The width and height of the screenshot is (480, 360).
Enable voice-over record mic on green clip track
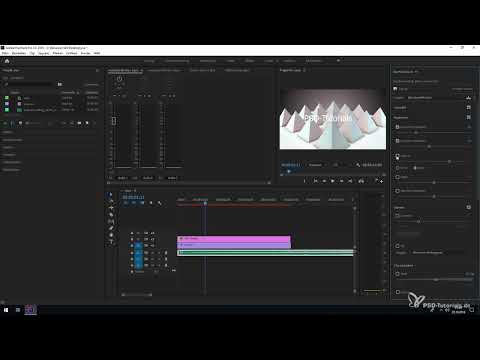click(166, 253)
